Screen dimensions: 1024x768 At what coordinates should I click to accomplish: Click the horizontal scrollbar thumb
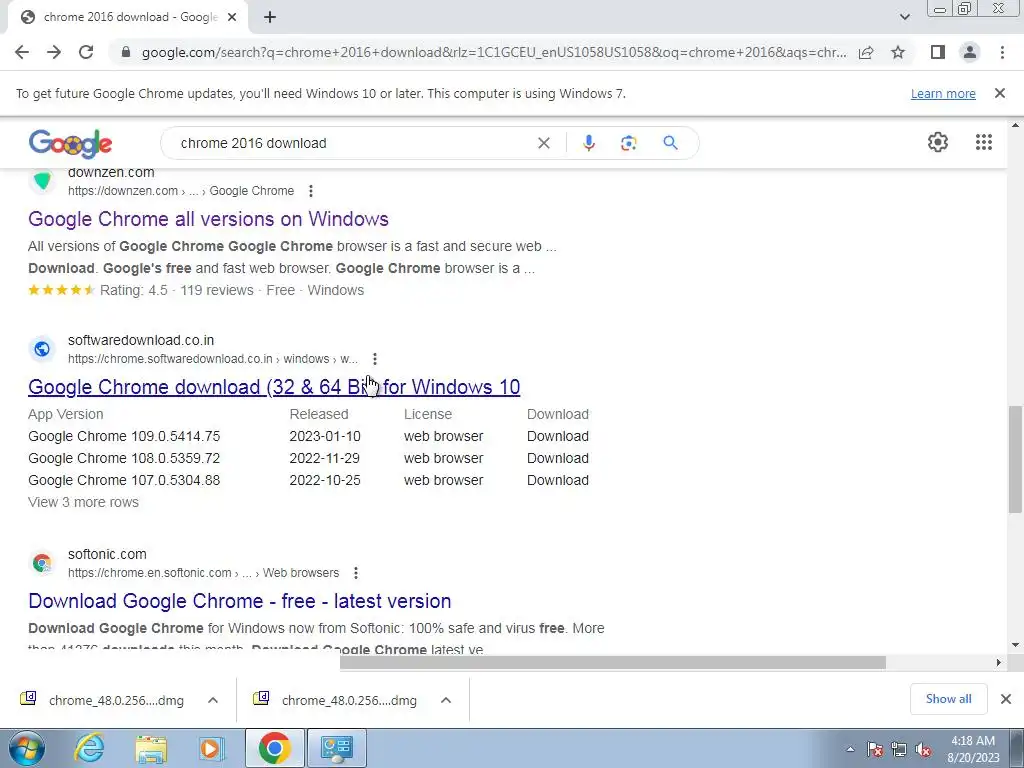613,663
